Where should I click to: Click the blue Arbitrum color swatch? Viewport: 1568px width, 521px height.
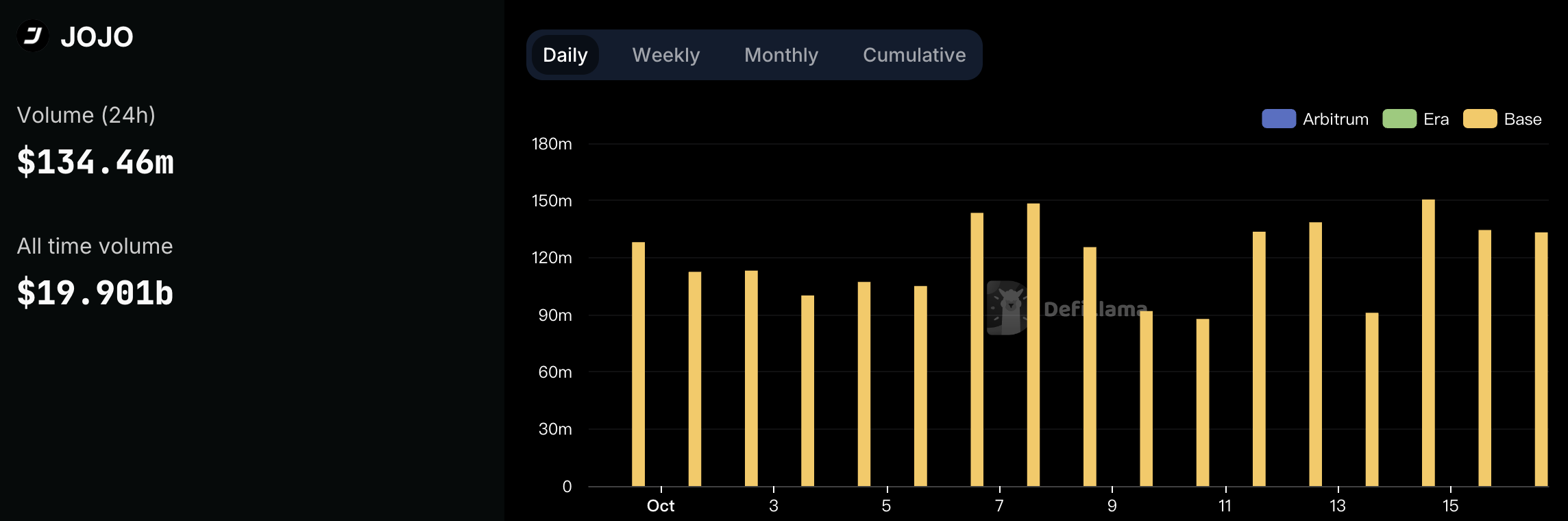click(x=1278, y=119)
